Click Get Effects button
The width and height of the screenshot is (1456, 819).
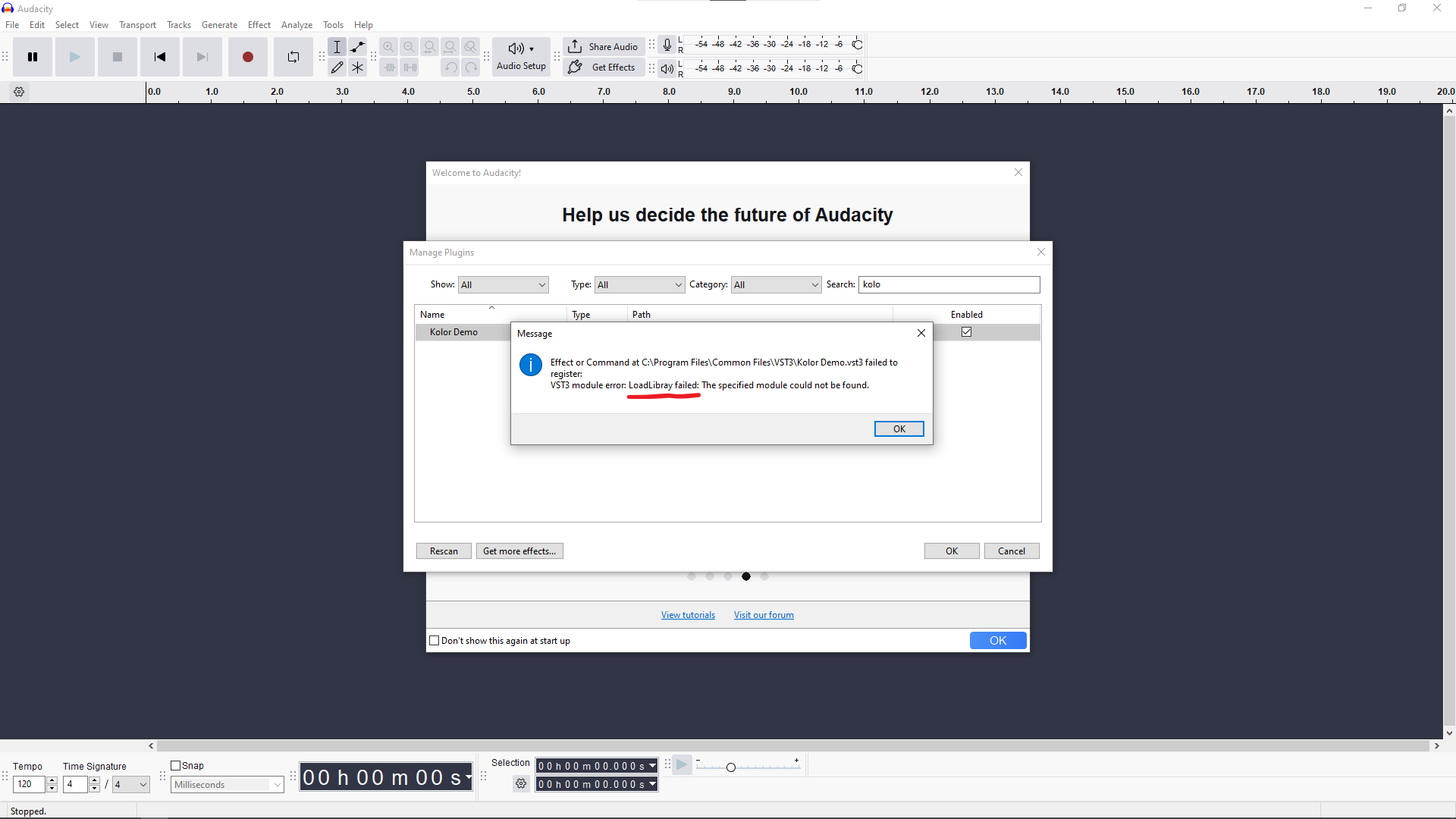point(604,67)
